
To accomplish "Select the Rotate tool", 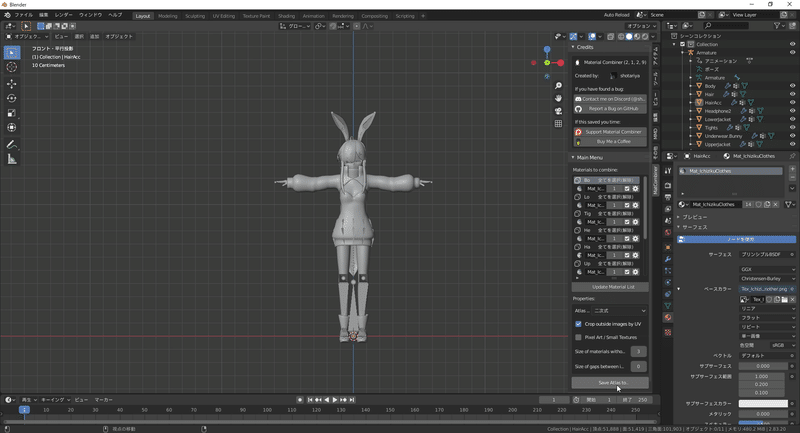I will [x=12, y=98].
